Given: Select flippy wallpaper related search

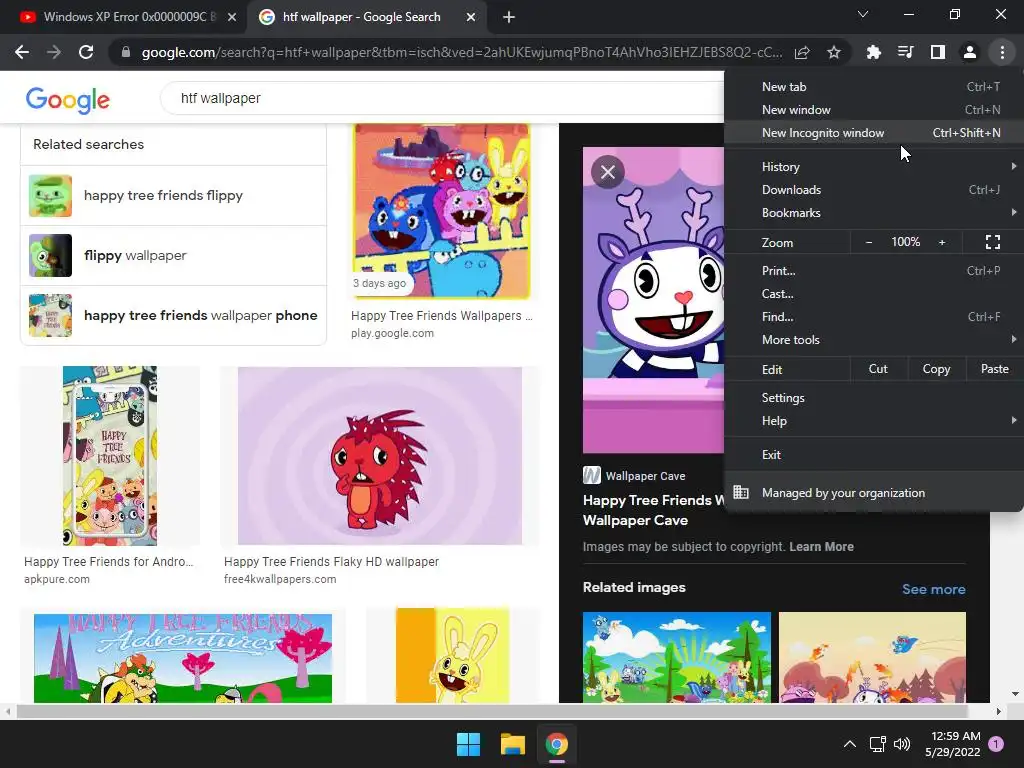Looking at the screenshot, I should (174, 255).
